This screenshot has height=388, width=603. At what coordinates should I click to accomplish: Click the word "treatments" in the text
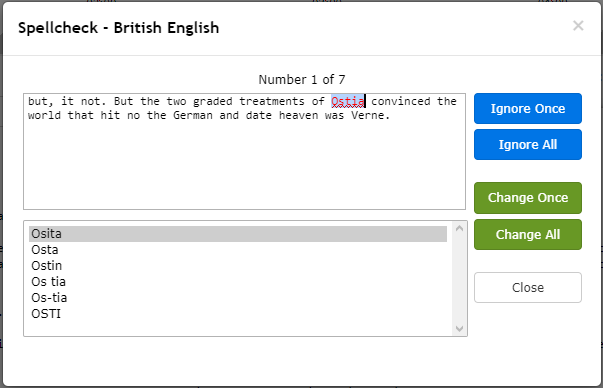coord(272,102)
